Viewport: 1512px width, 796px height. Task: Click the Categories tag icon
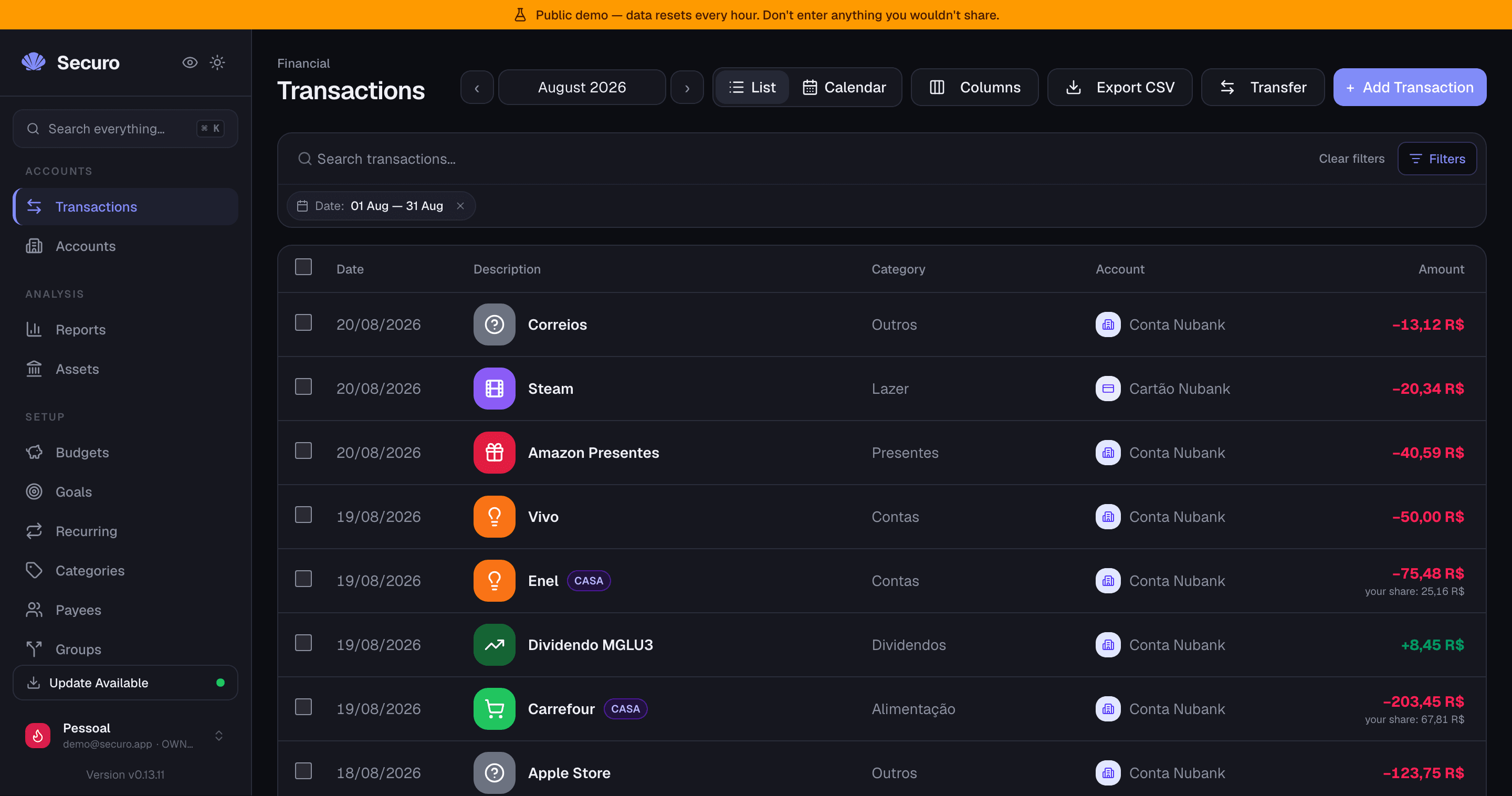(x=34, y=570)
